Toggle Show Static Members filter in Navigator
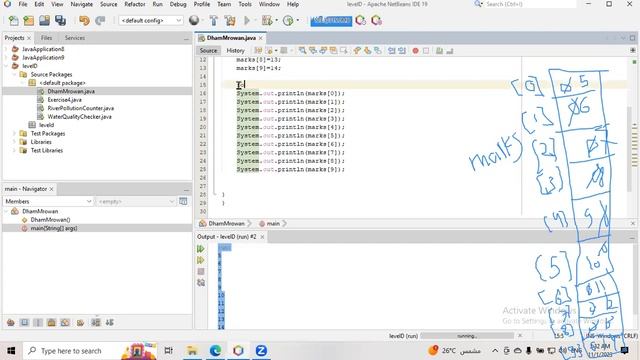The width and height of the screenshot is (640, 360). [38, 322]
